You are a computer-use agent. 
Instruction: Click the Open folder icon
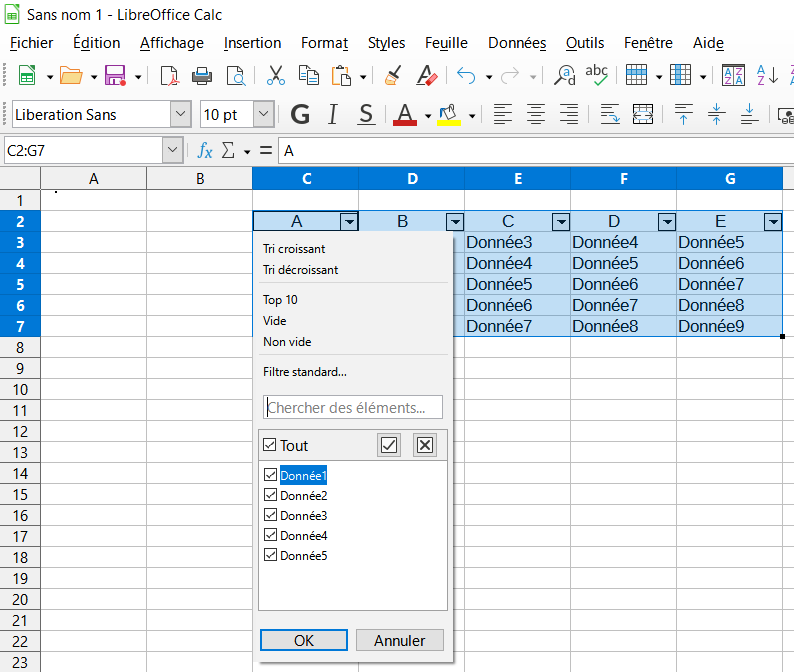click(71, 76)
